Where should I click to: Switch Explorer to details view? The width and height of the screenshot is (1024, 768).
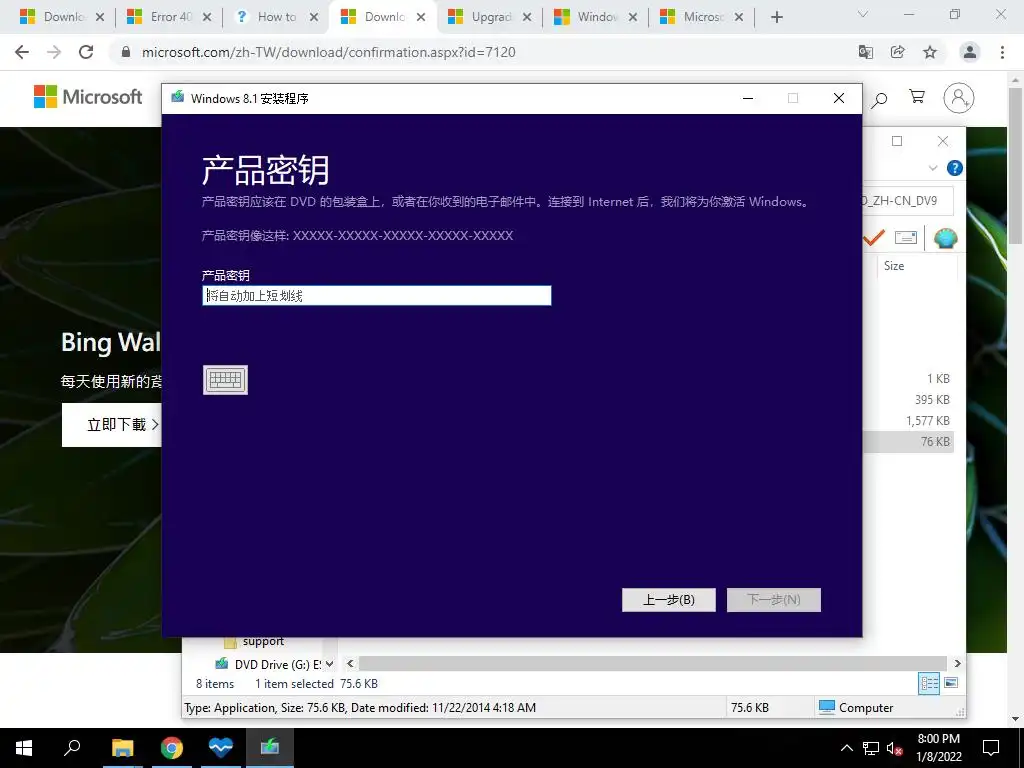tap(929, 683)
